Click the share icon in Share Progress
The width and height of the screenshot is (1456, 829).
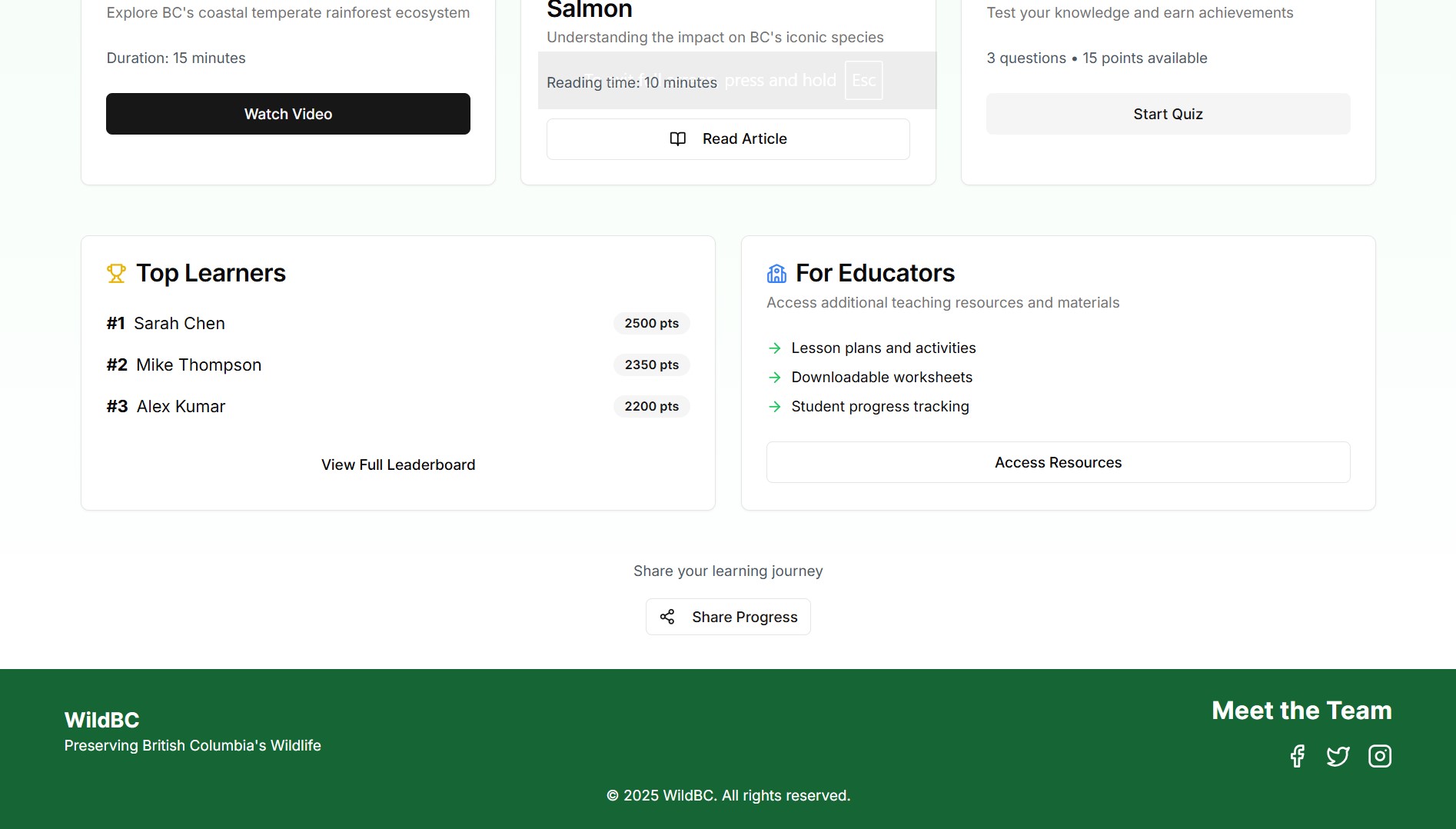pyautogui.click(x=667, y=617)
